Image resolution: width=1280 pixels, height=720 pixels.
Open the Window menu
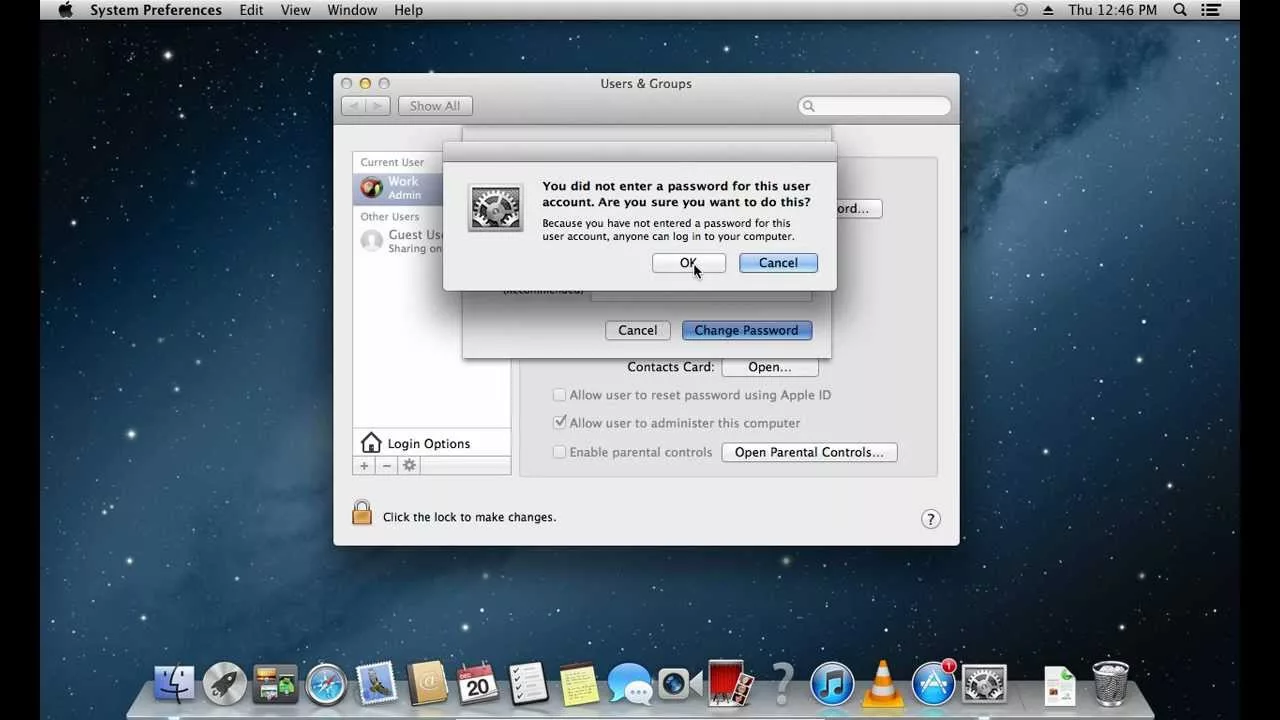point(352,10)
